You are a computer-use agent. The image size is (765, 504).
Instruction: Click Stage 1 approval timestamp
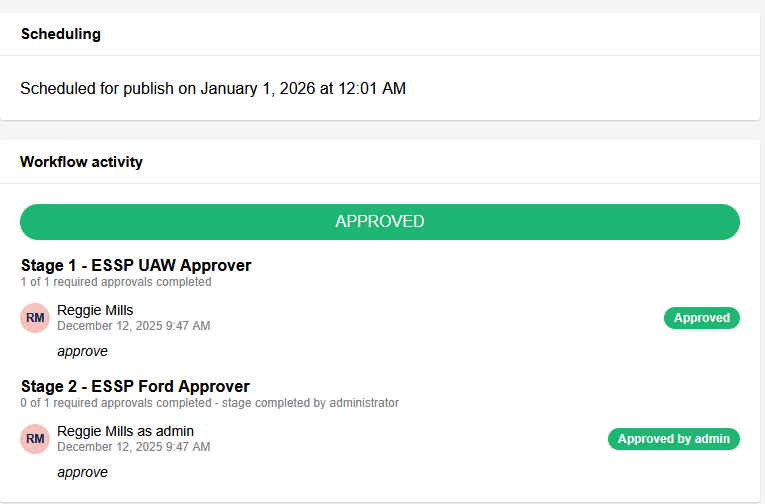coord(133,326)
